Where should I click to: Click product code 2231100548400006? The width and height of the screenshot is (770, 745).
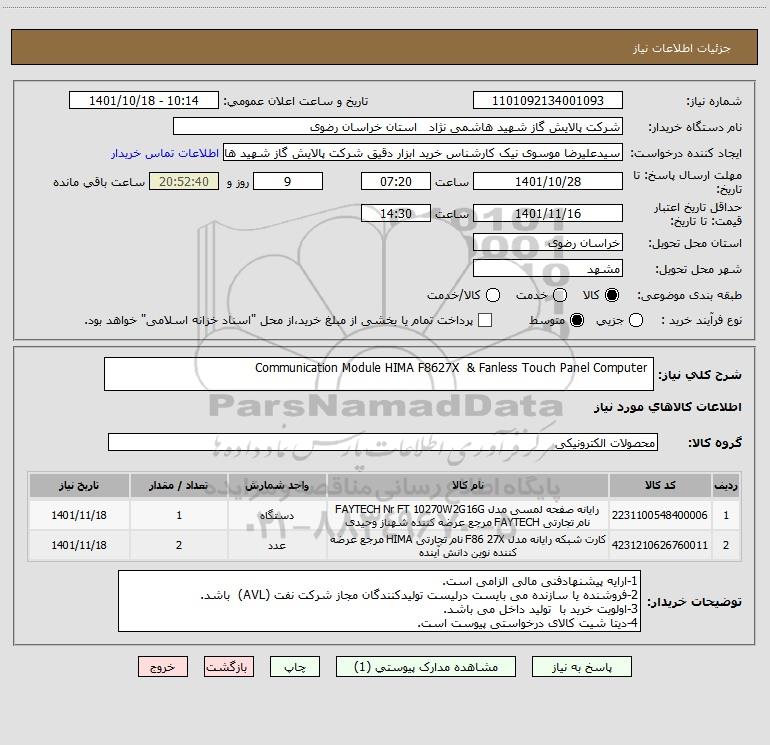tap(660, 515)
